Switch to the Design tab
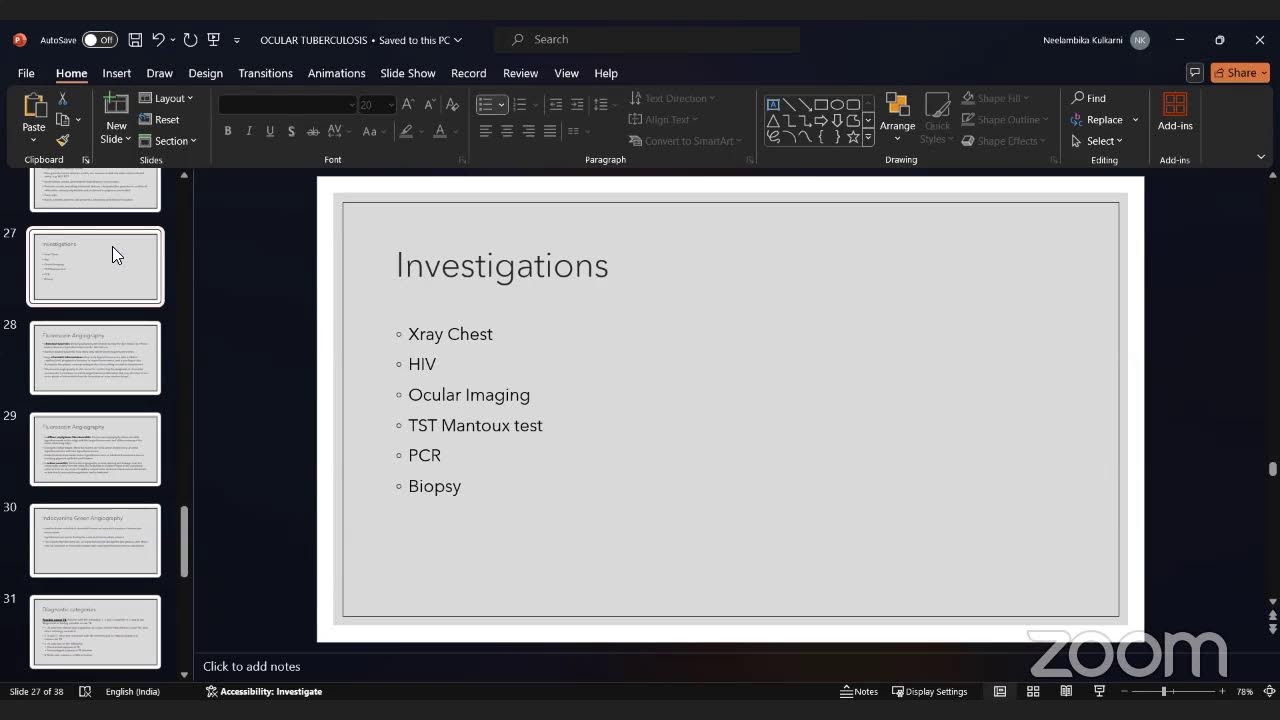This screenshot has width=1280, height=720. click(x=205, y=73)
